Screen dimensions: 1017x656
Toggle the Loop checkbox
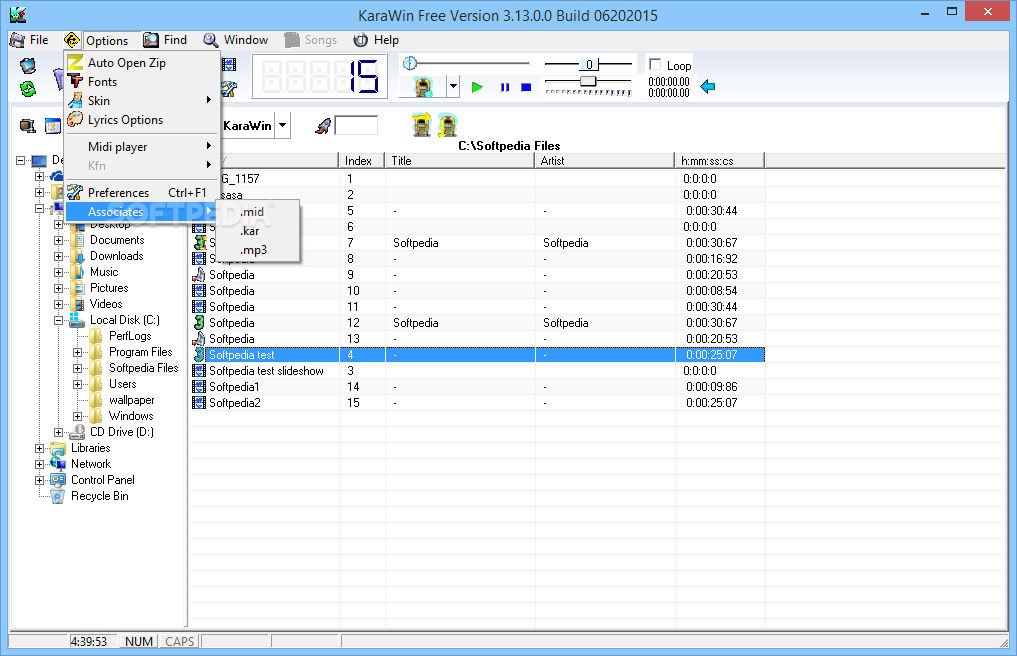[655, 64]
